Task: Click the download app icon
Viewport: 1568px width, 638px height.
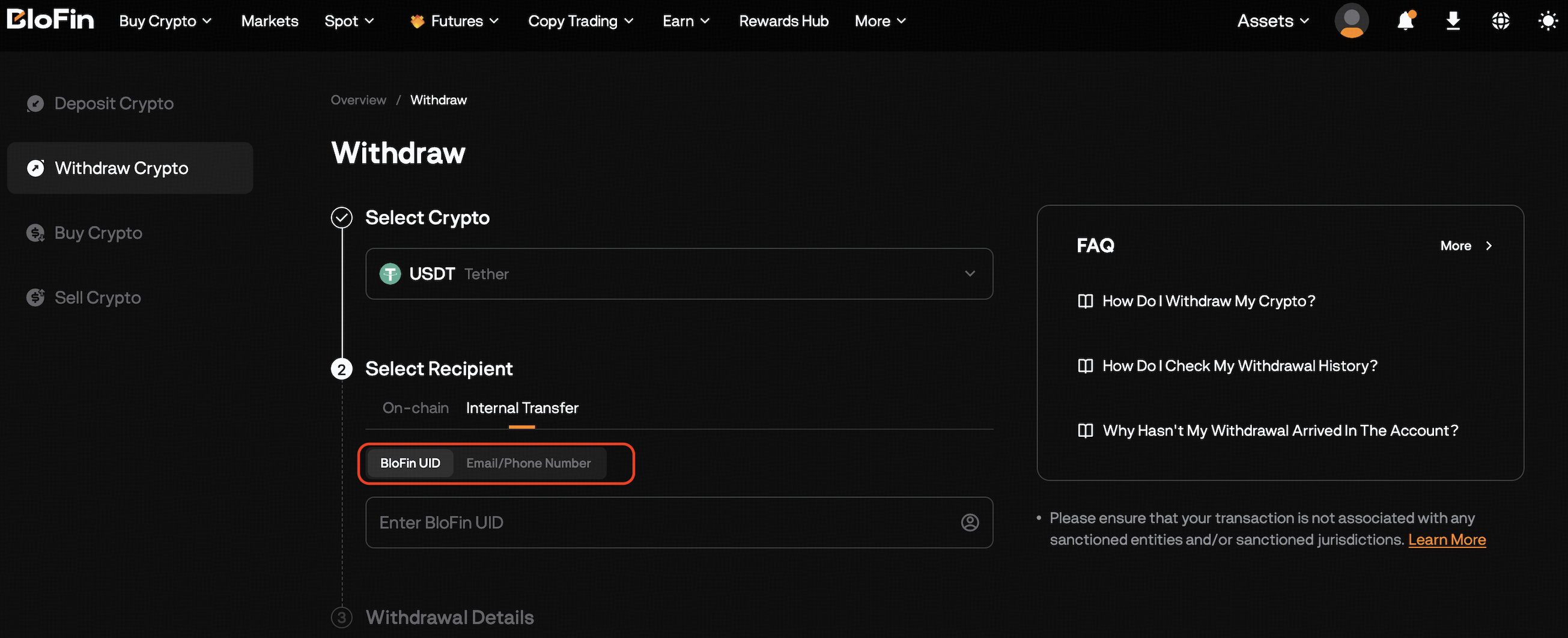Action: [x=1453, y=20]
